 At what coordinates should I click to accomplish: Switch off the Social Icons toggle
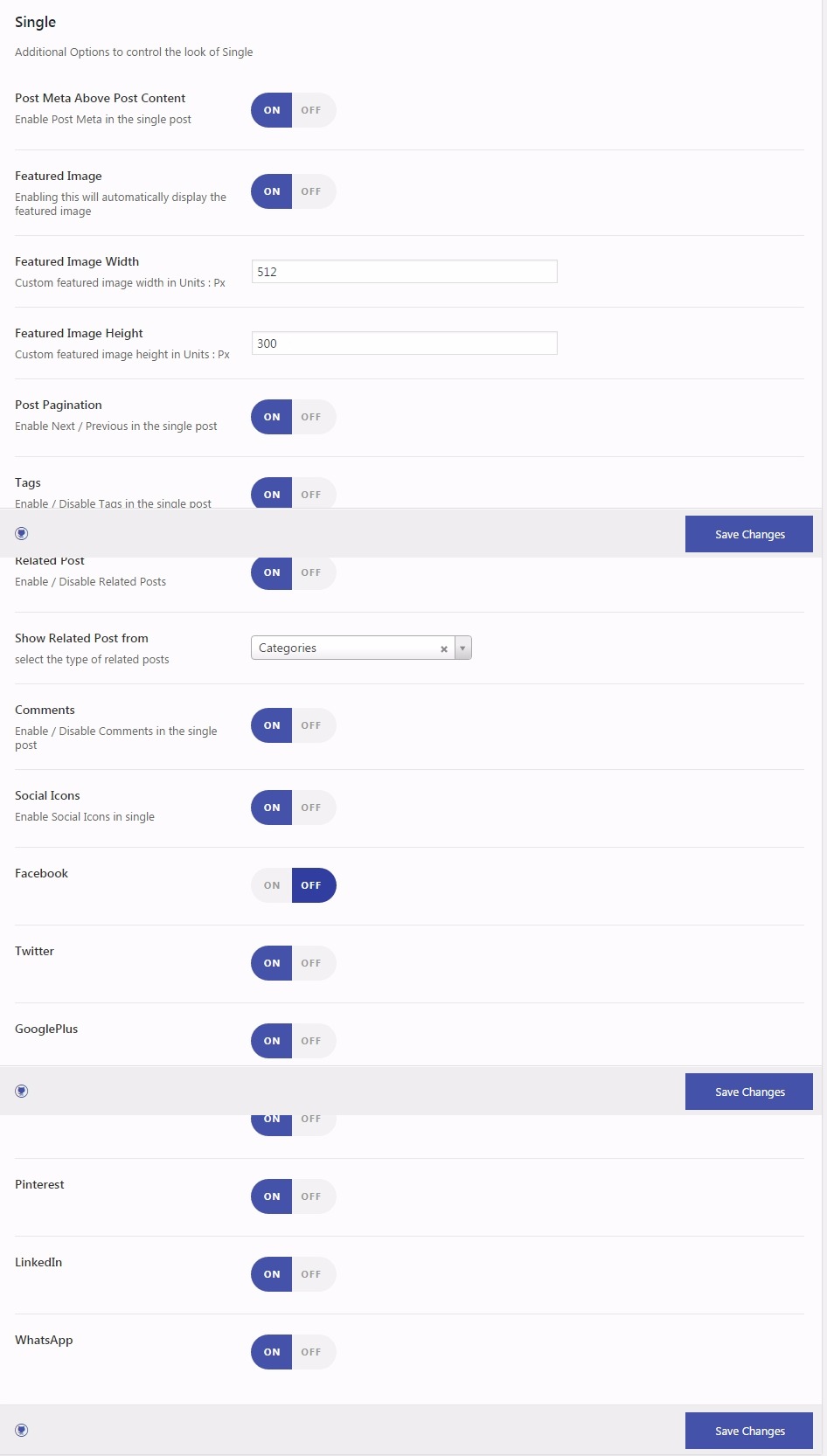312,808
